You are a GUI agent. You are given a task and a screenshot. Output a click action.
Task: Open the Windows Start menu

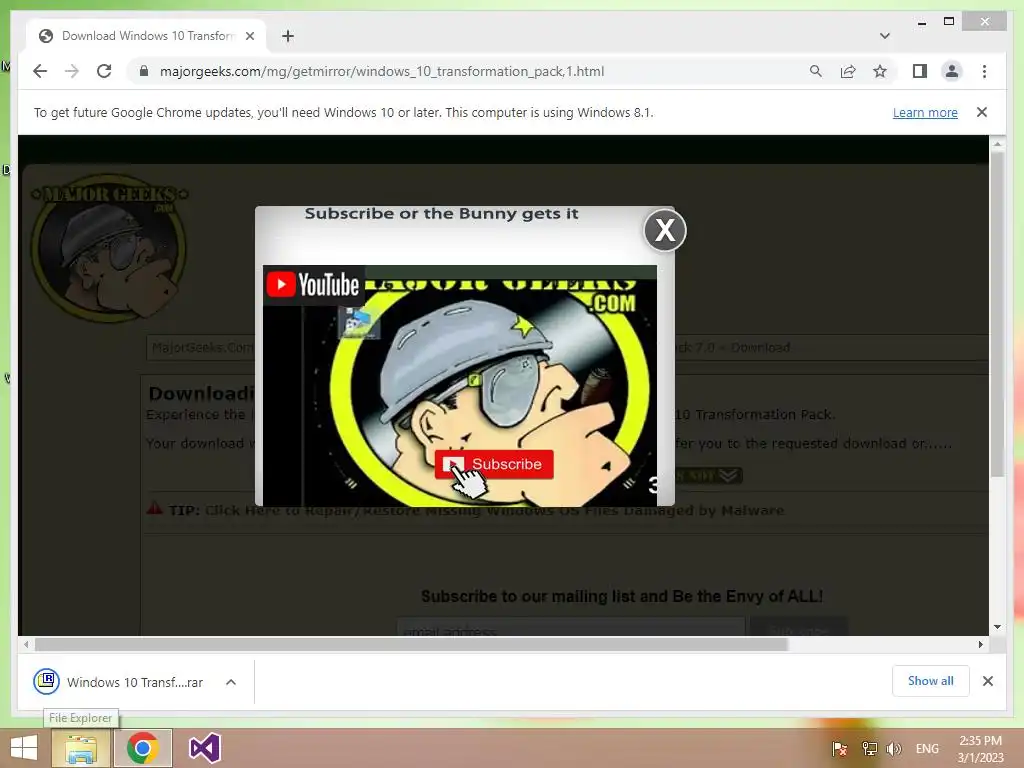[x=24, y=748]
